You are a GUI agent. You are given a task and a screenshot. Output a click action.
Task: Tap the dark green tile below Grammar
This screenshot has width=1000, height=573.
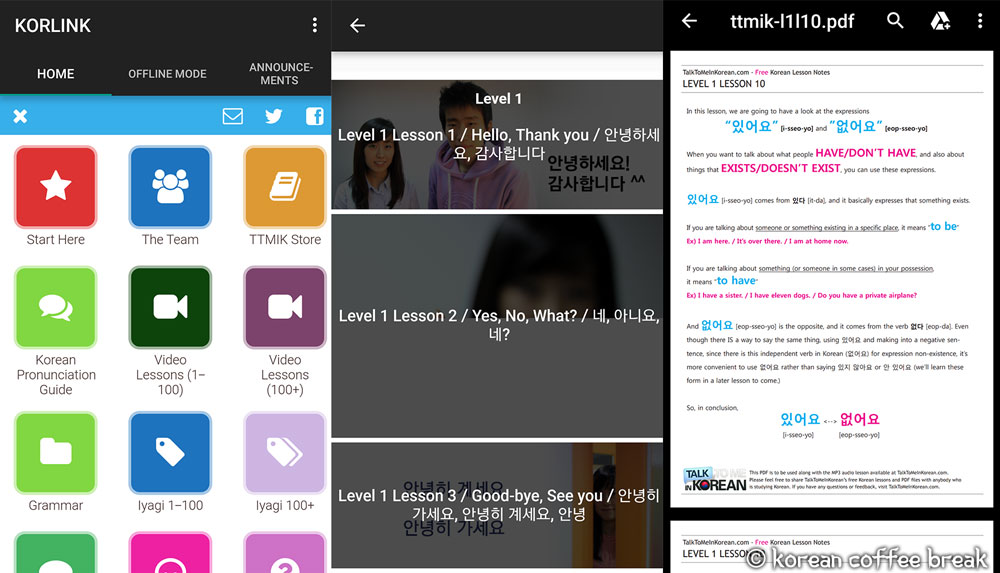click(x=55, y=553)
